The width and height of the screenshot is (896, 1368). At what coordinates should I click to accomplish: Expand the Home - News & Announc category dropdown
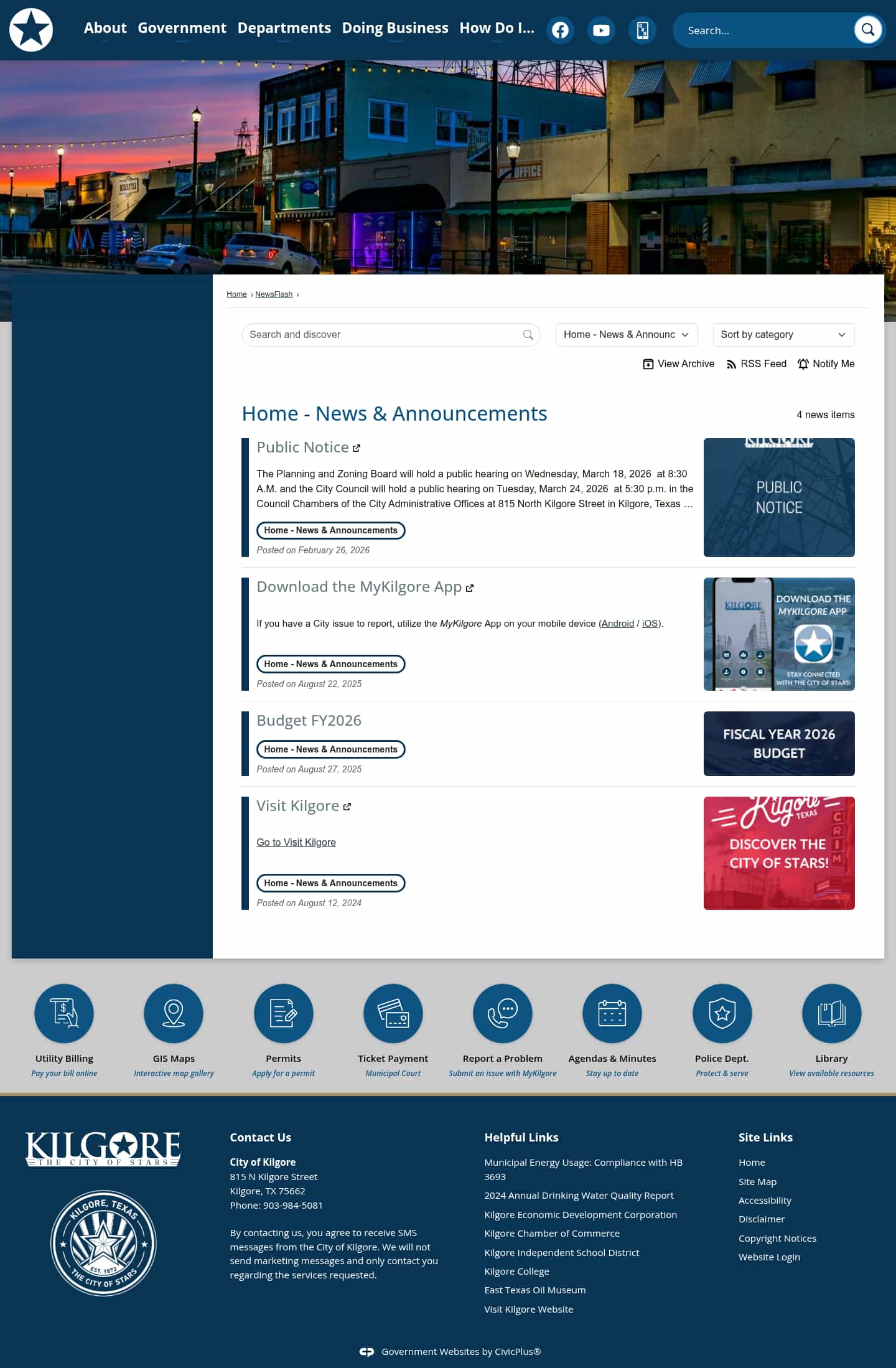[627, 335]
